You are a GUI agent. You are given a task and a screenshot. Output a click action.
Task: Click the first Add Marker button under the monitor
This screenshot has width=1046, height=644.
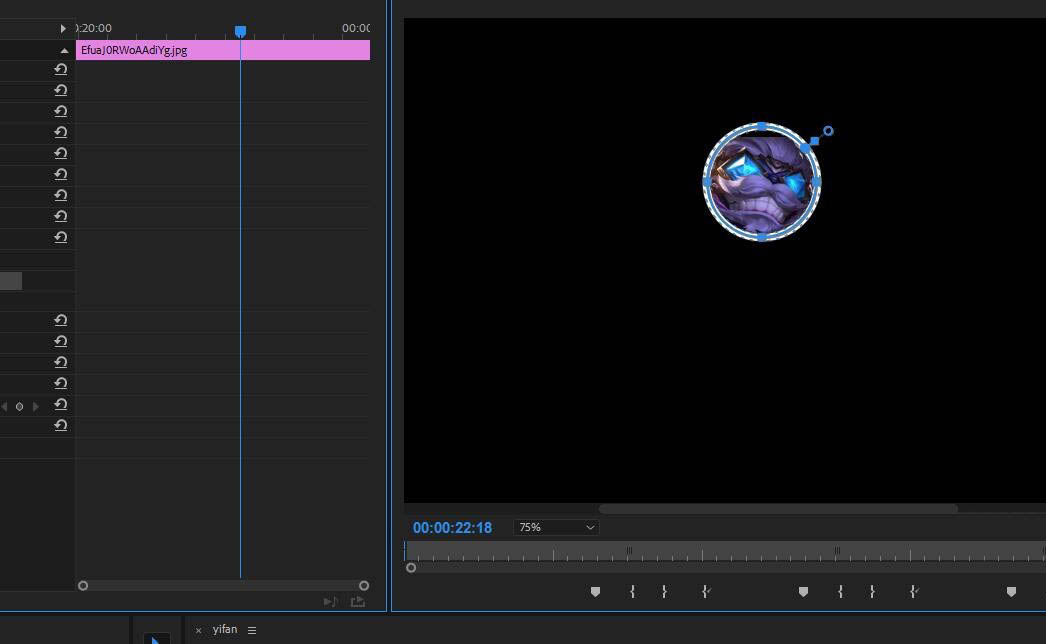[595, 591]
